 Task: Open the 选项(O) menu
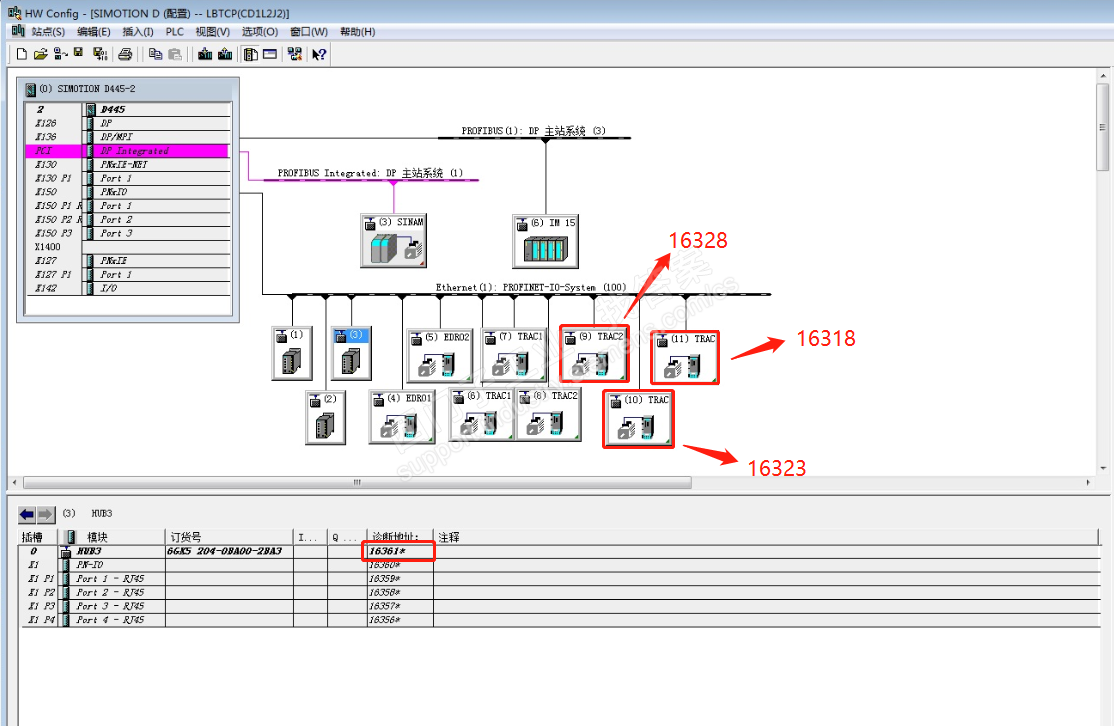[260, 32]
